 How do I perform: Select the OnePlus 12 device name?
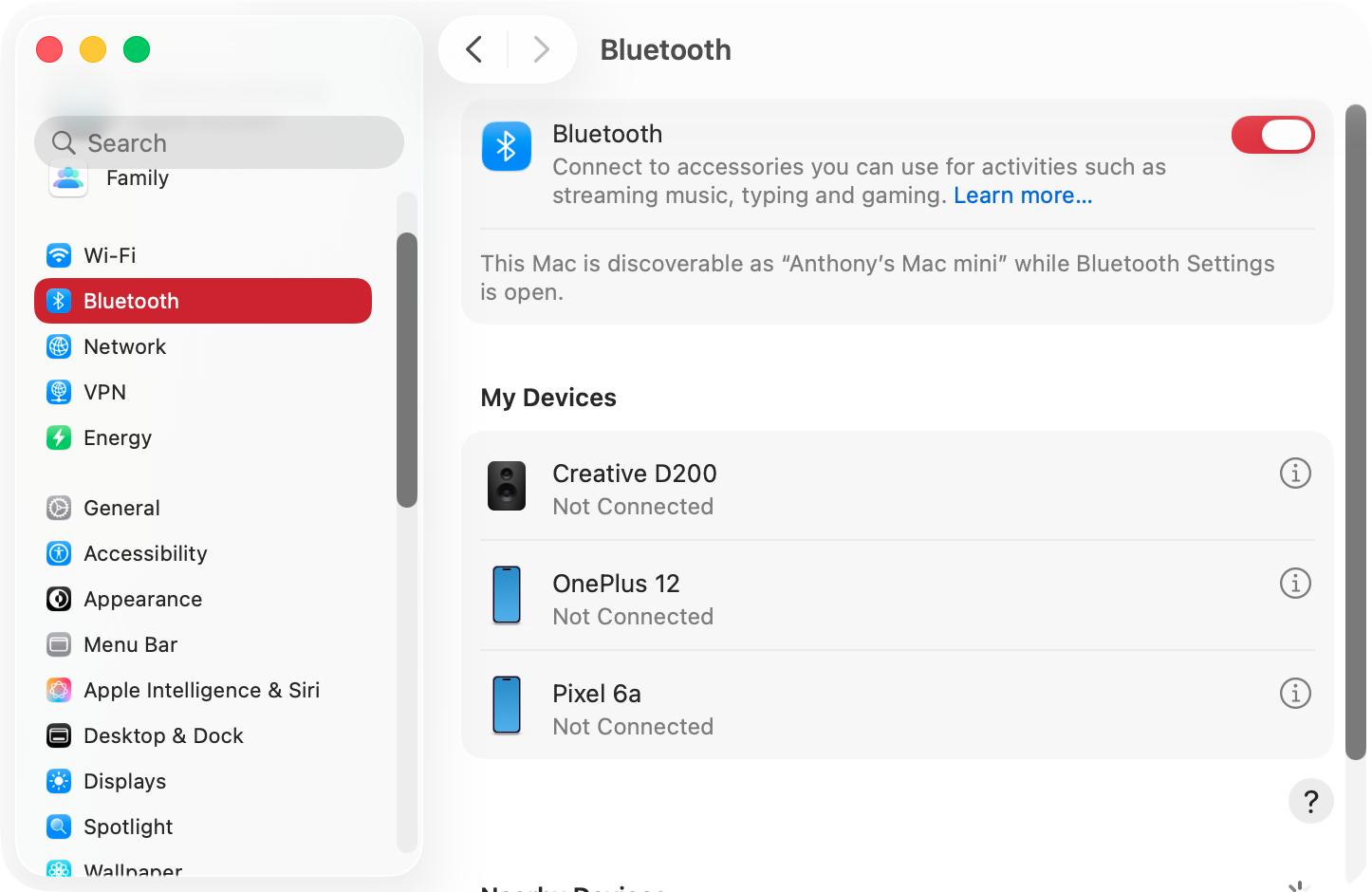coord(616,584)
